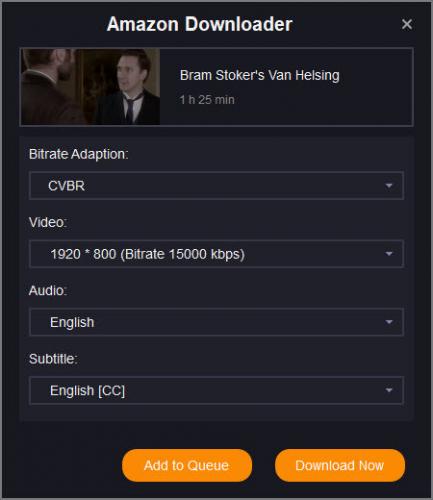Click the Subtitle label
This screenshot has height=500, width=433.
click(53, 359)
